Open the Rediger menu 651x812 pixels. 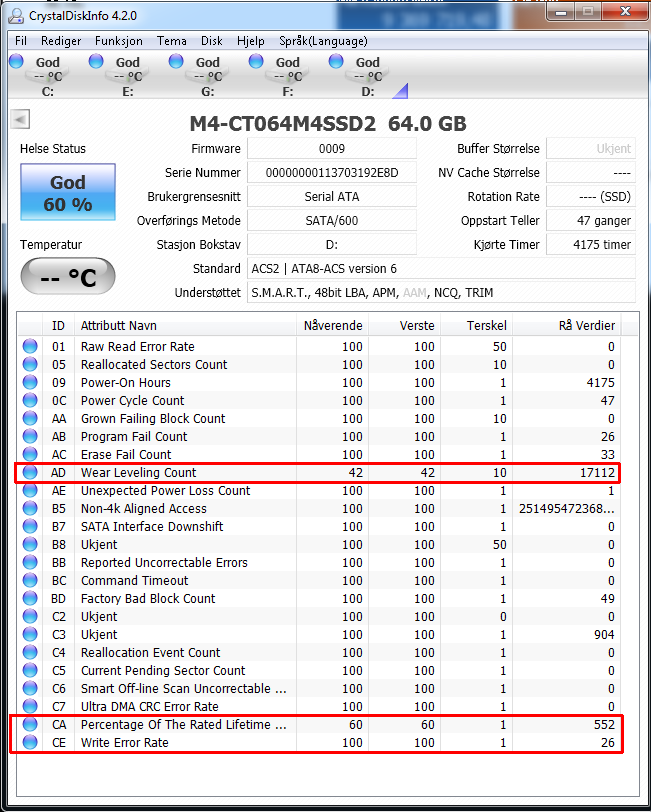point(61,41)
